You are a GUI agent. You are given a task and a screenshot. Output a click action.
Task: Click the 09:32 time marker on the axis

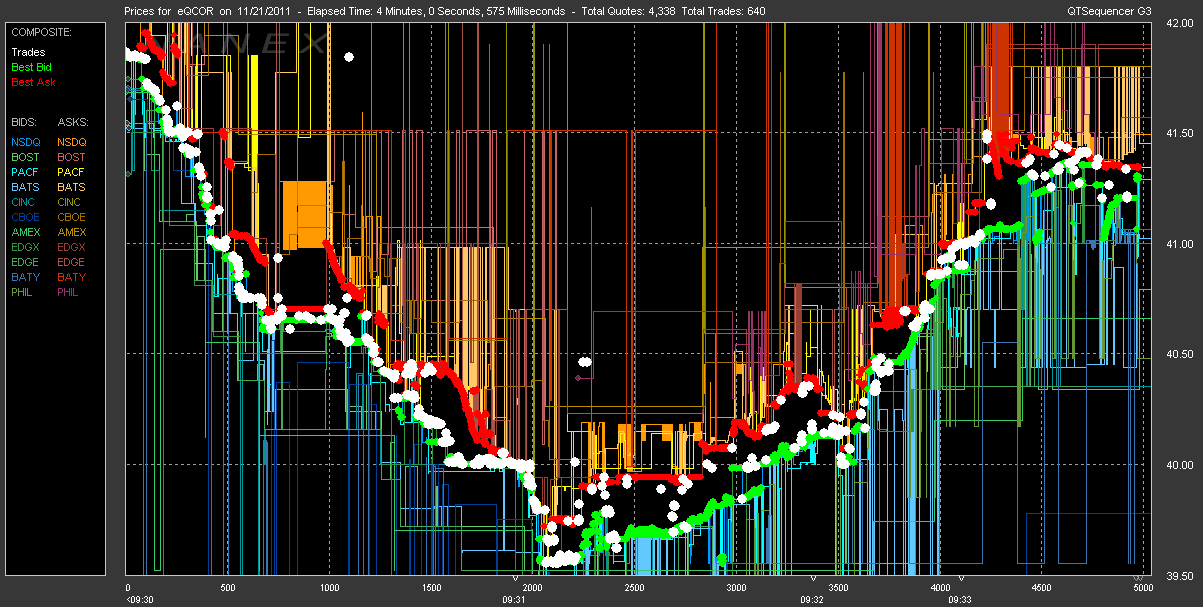pos(811,600)
